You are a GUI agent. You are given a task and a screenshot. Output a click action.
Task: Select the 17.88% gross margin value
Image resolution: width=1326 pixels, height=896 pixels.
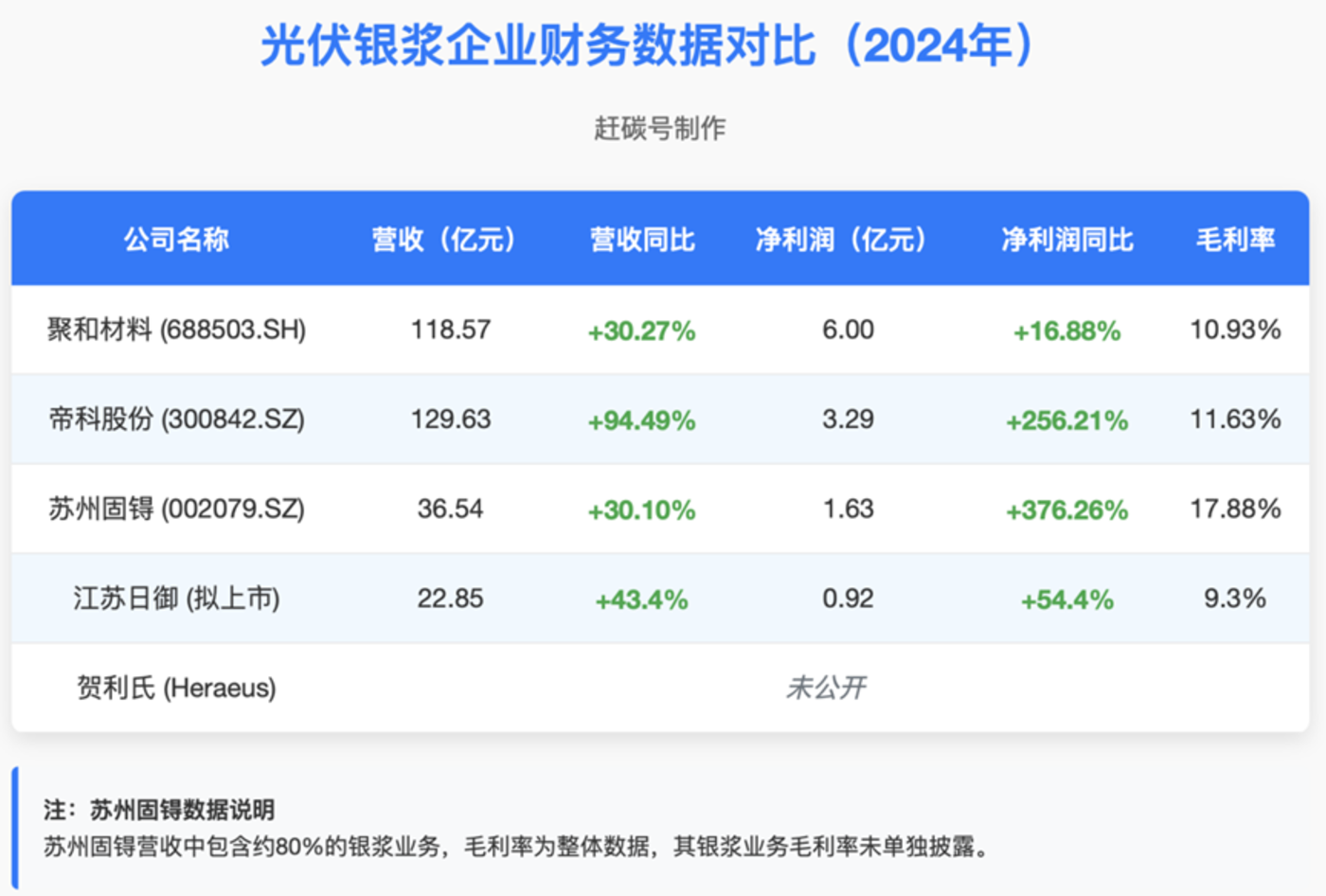(1235, 509)
